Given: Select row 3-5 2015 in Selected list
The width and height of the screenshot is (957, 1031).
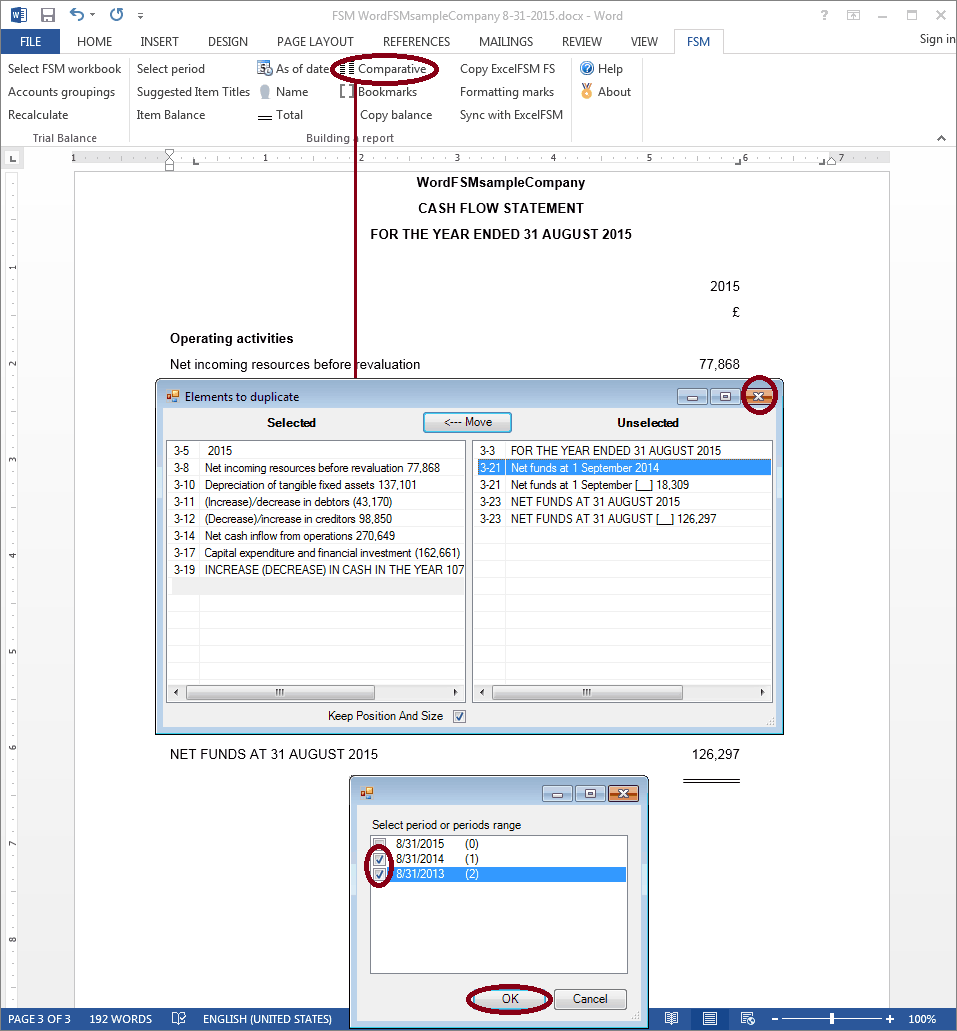Looking at the screenshot, I should pyautogui.click(x=316, y=450).
